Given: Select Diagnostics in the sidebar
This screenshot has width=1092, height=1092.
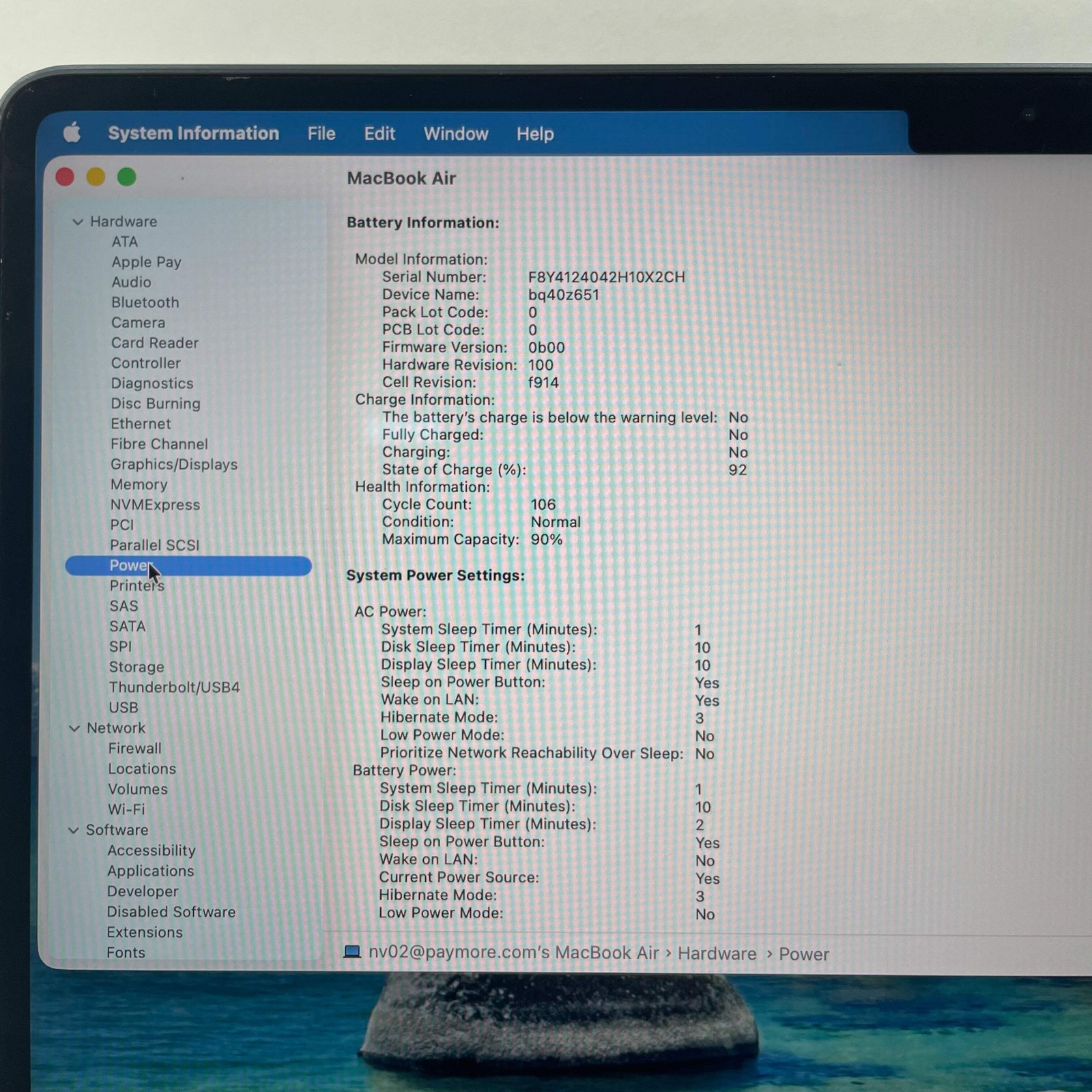Looking at the screenshot, I should pos(152,384).
